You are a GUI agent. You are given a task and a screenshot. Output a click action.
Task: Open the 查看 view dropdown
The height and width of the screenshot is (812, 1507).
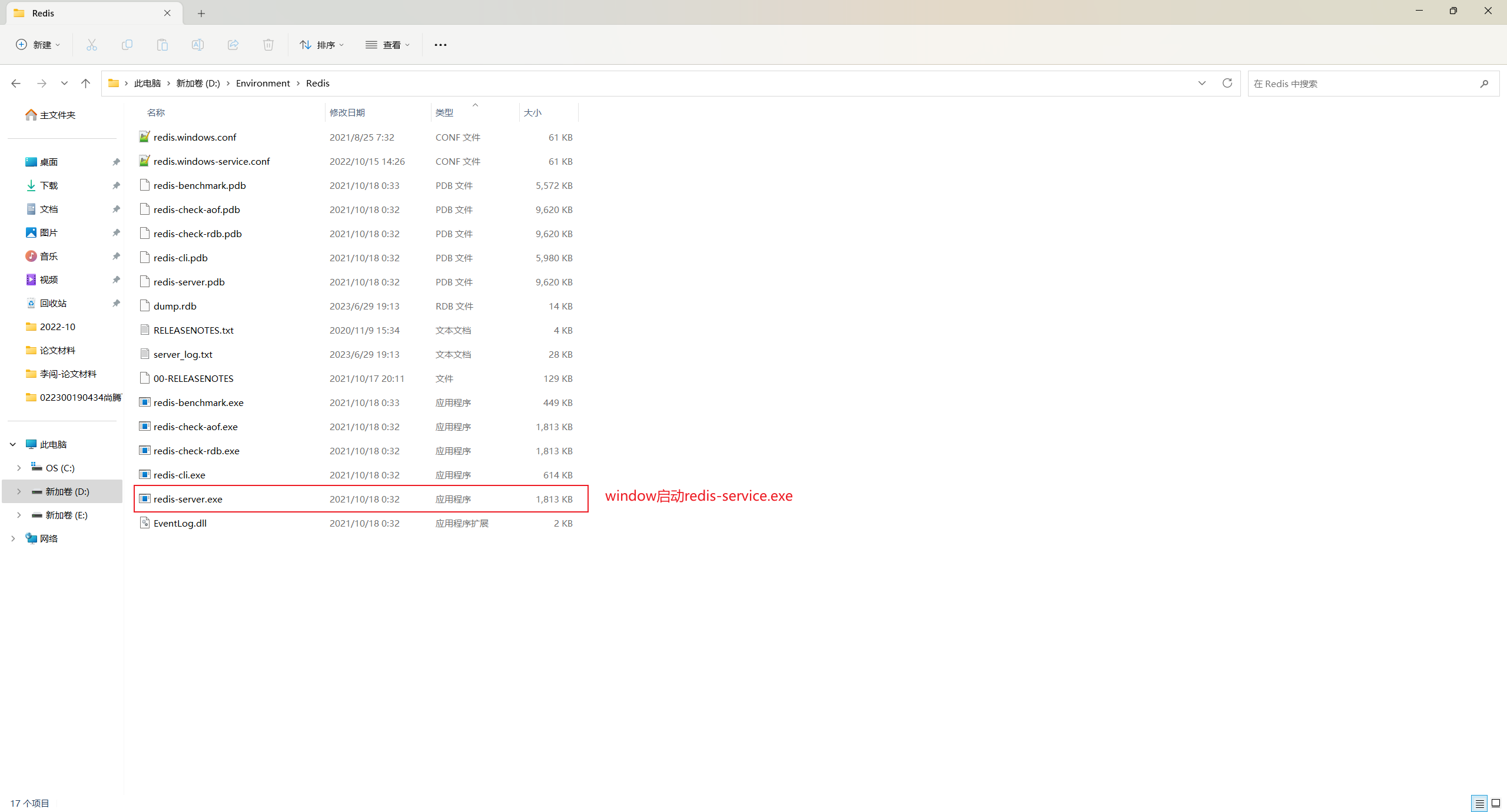click(x=387, y=45)
